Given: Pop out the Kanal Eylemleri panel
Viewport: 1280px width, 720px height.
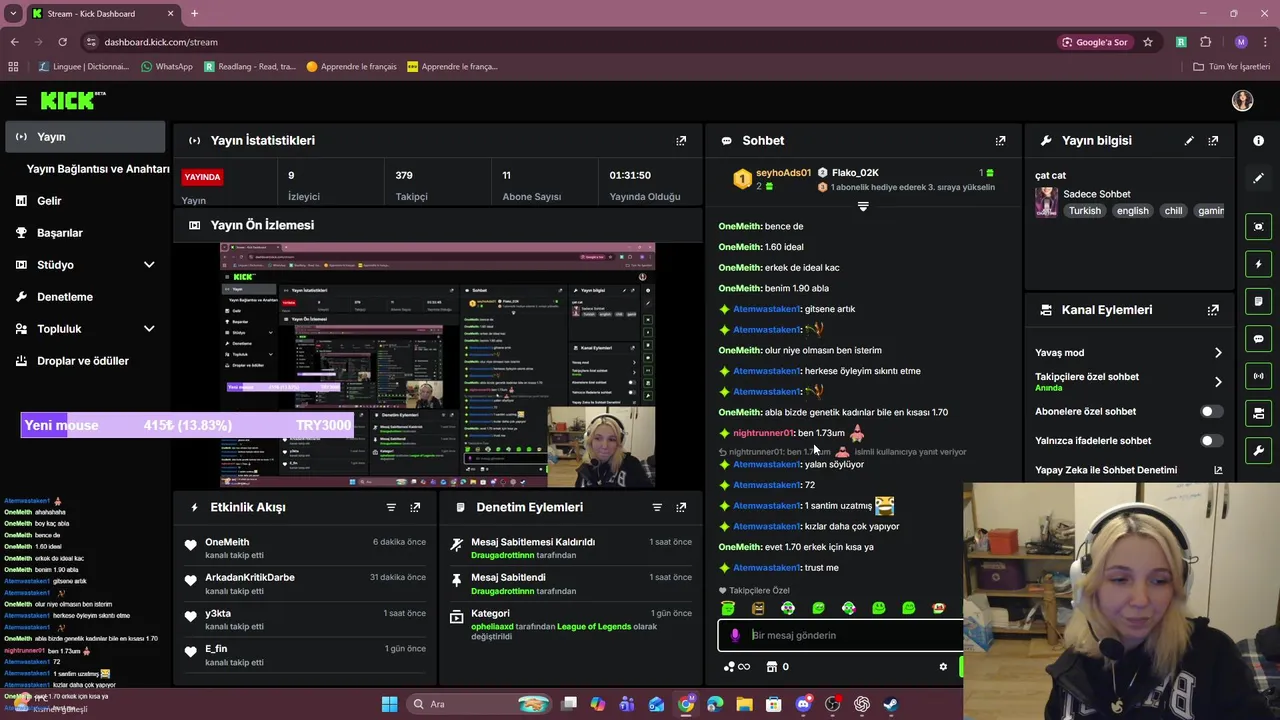Looking at the screenshot, I should point(1213,310).
